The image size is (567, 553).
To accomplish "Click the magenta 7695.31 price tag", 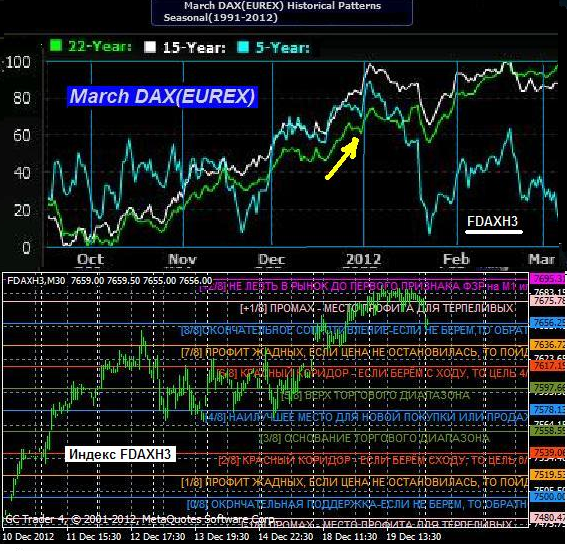I will click(x=548, y=279).
